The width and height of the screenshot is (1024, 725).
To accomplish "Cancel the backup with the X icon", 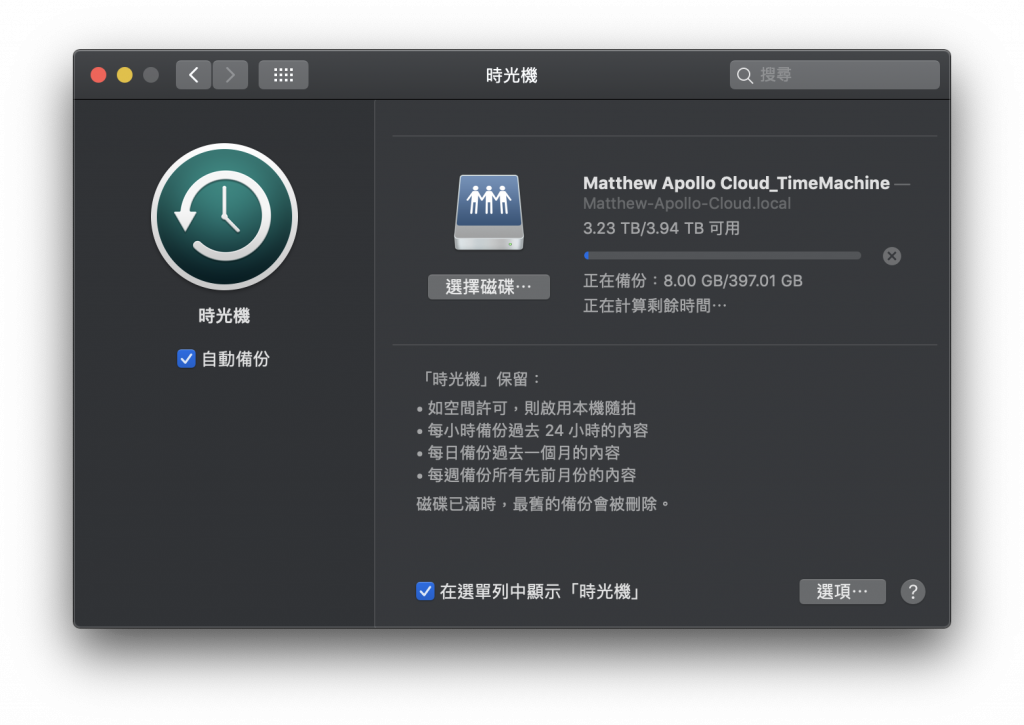I will coord(891,256).
